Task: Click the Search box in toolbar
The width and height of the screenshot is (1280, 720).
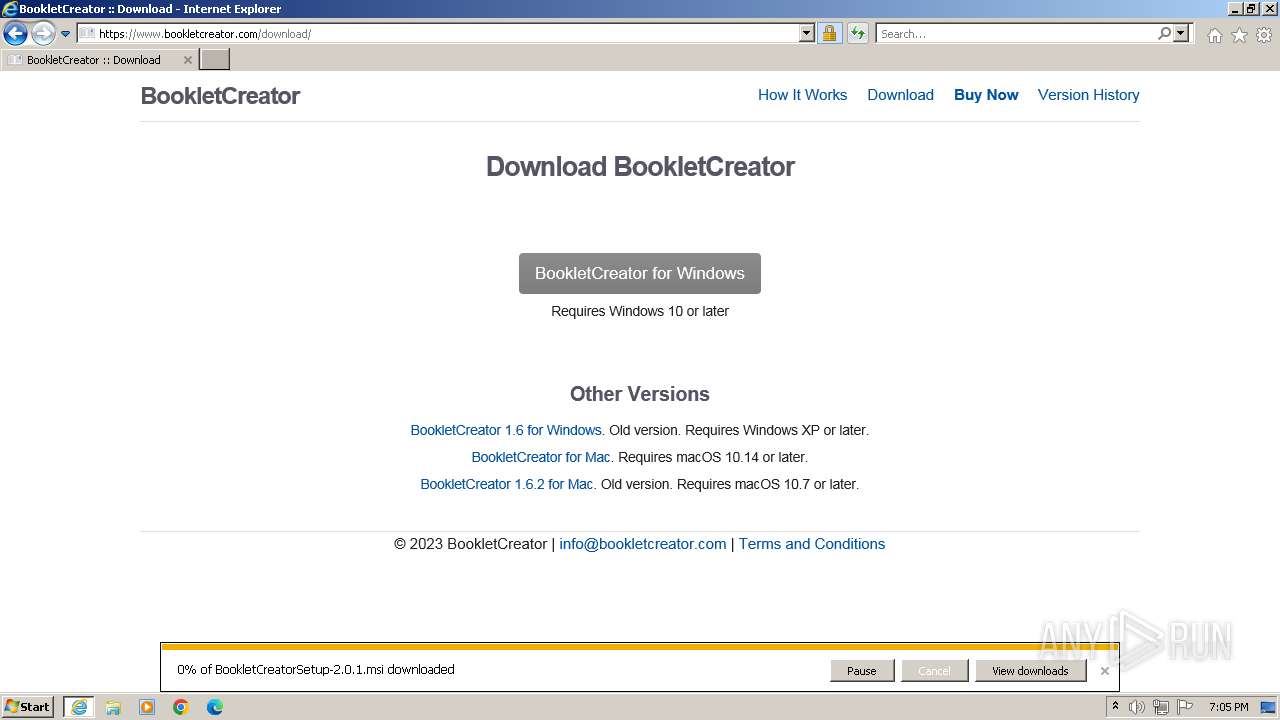Action: point(1016,33)
